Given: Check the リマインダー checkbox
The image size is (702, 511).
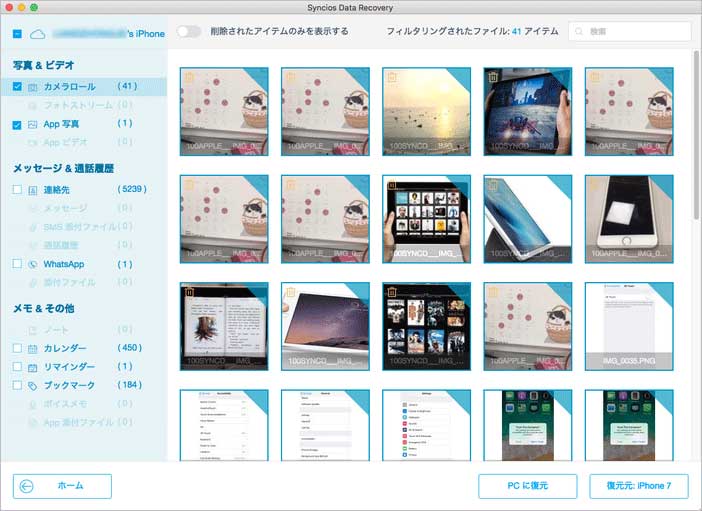Looking at the screenshot, I should point(17,367).
